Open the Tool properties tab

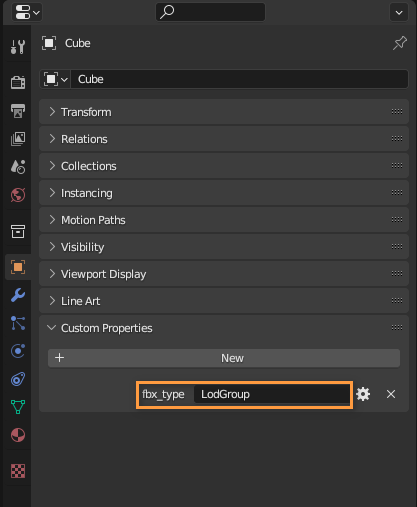coord(18,47)
